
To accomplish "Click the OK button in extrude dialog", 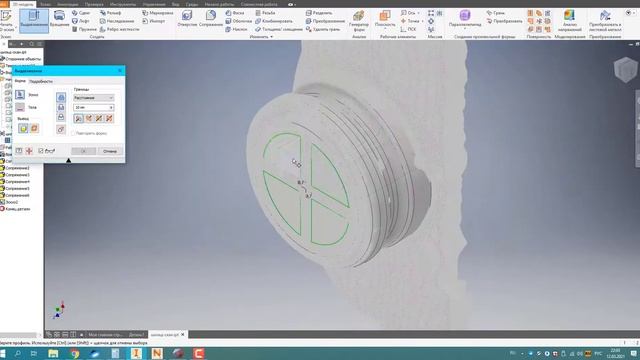I will (84, 151).
